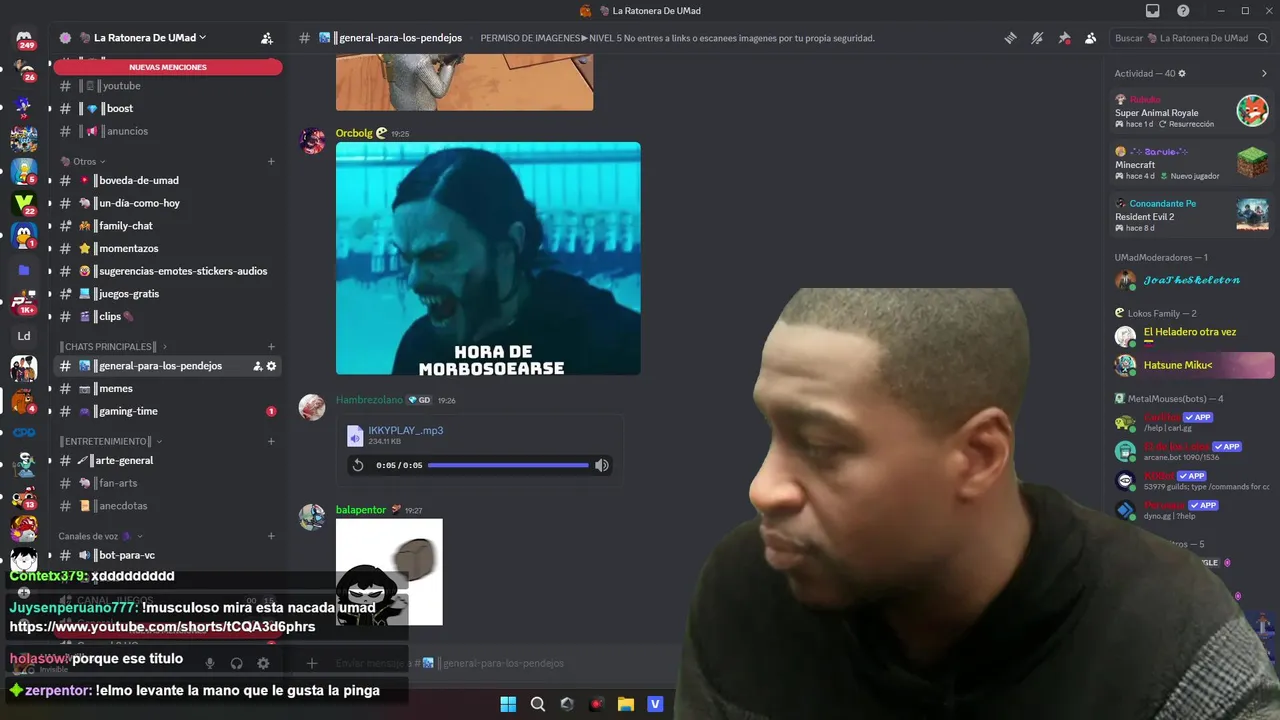1280x720 pixels.
Task: Open the memes channel
Action: point(166,388)
